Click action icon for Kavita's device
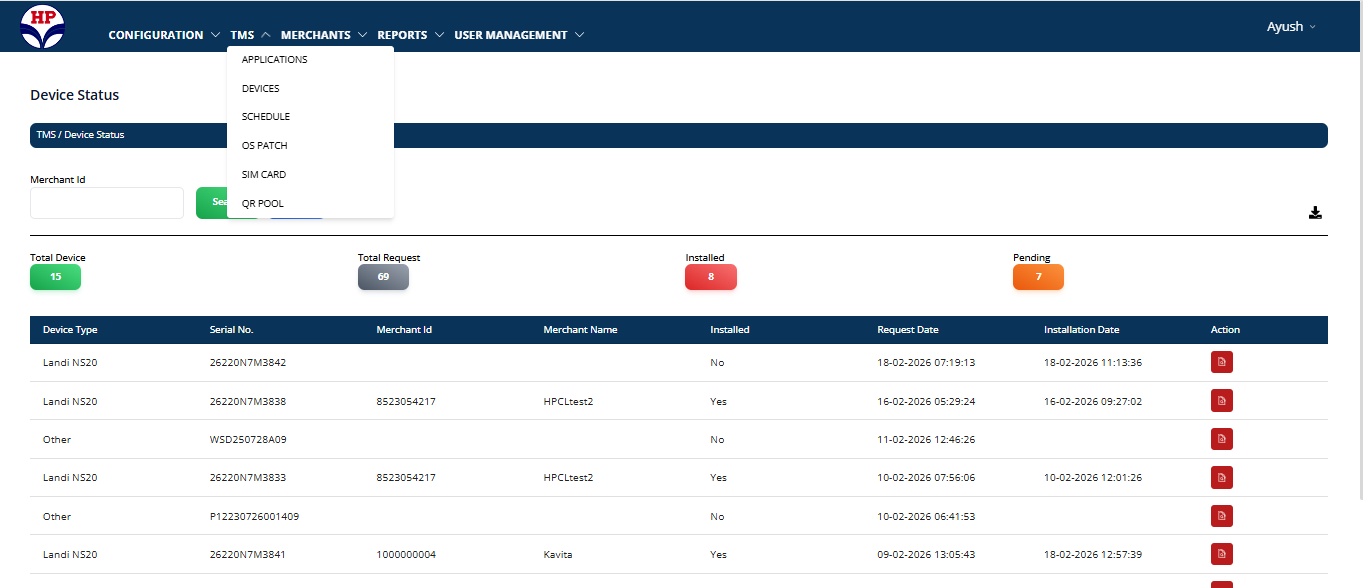The height and width of the screenshot is (588, 1363). (1221, 554)
